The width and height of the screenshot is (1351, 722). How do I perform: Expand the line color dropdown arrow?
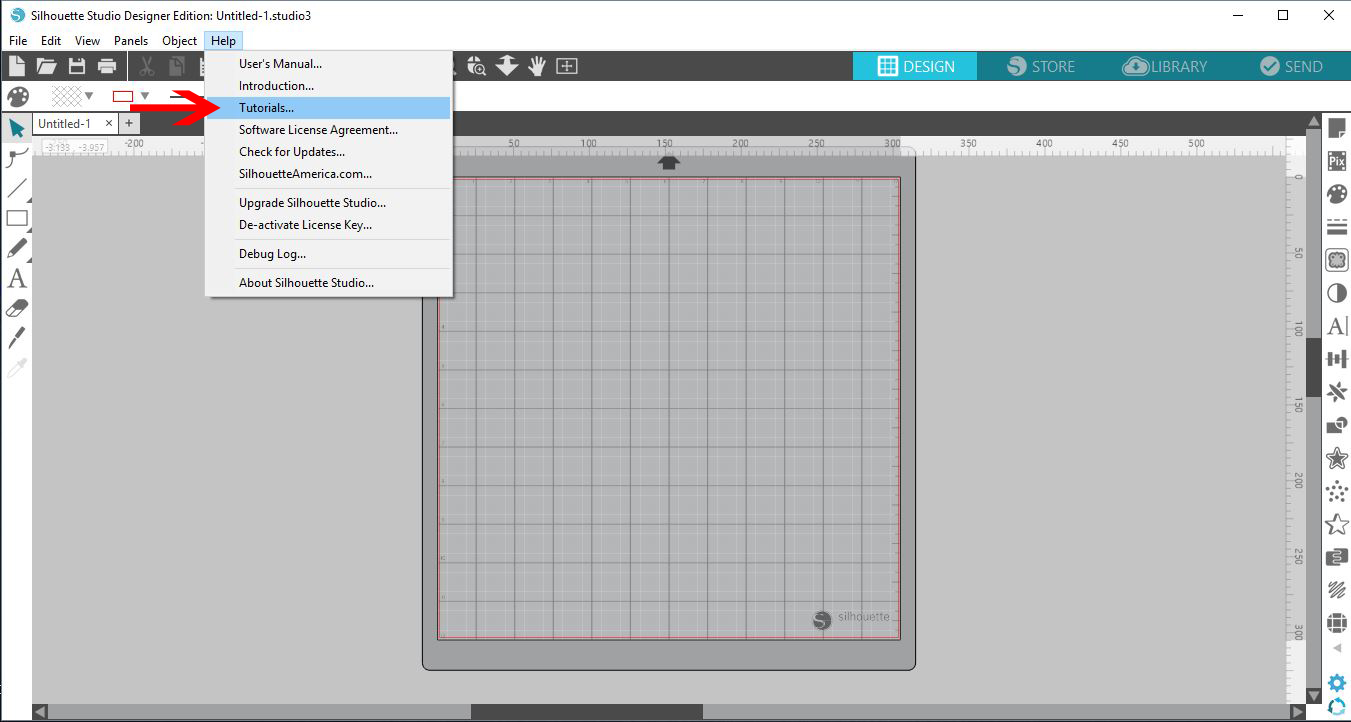145,96
